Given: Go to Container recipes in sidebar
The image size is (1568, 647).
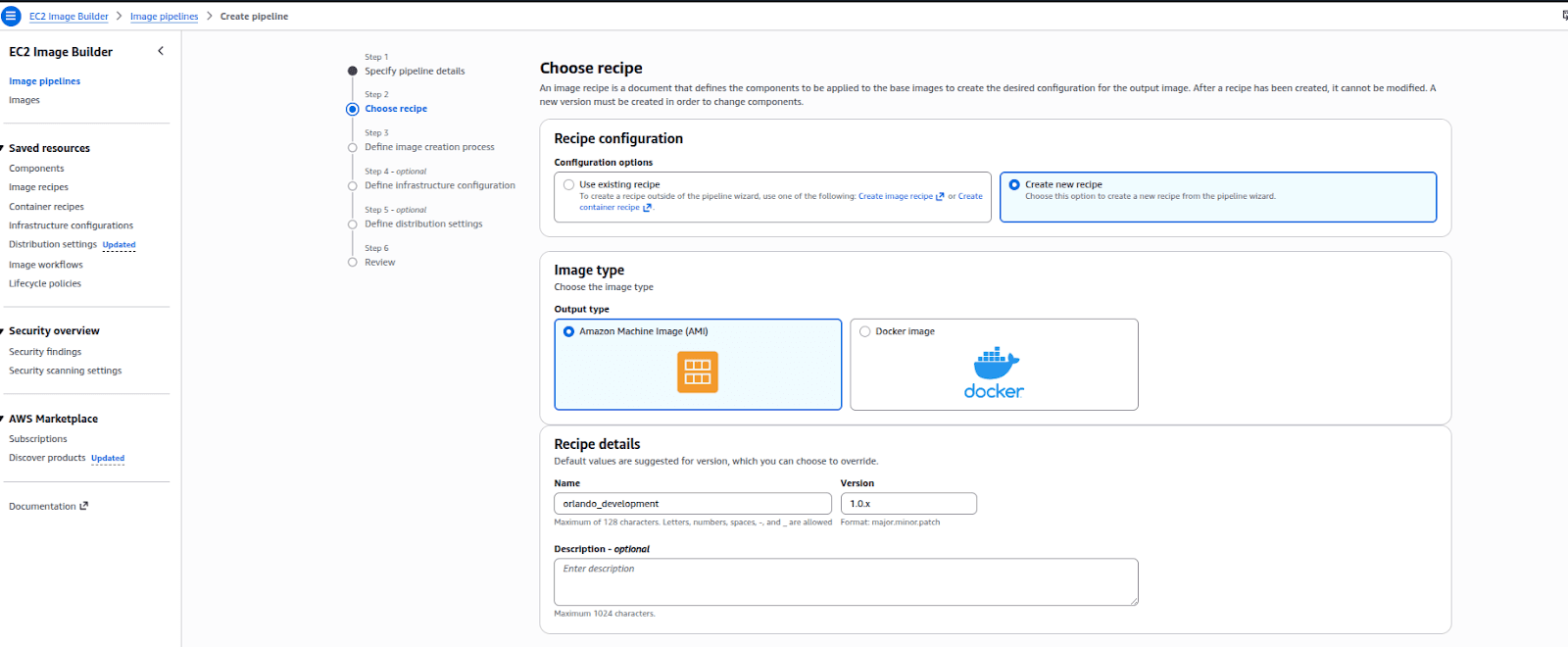Looking at the screenshot, I should 46,207.
